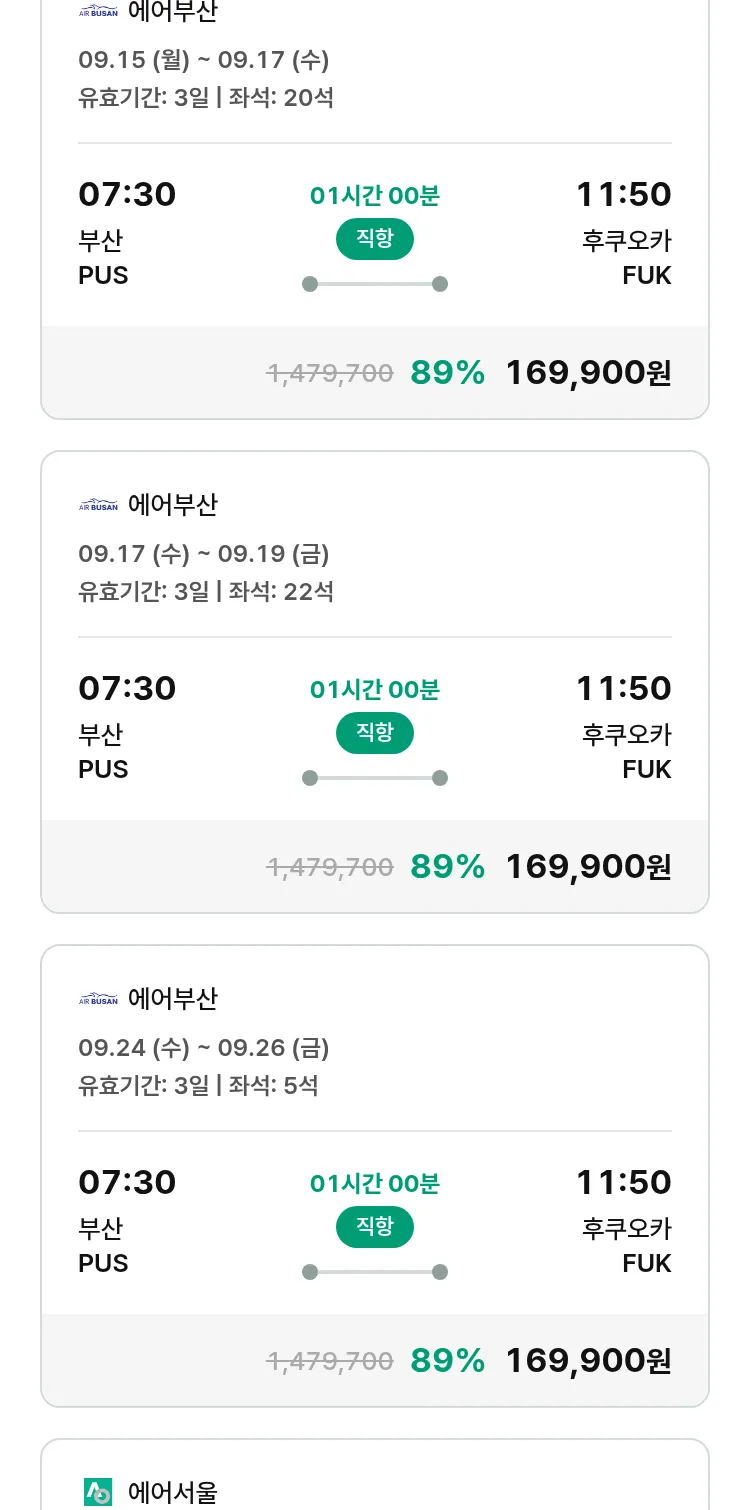Click the 07:30 departure time on the 09.17 flight

127,688
